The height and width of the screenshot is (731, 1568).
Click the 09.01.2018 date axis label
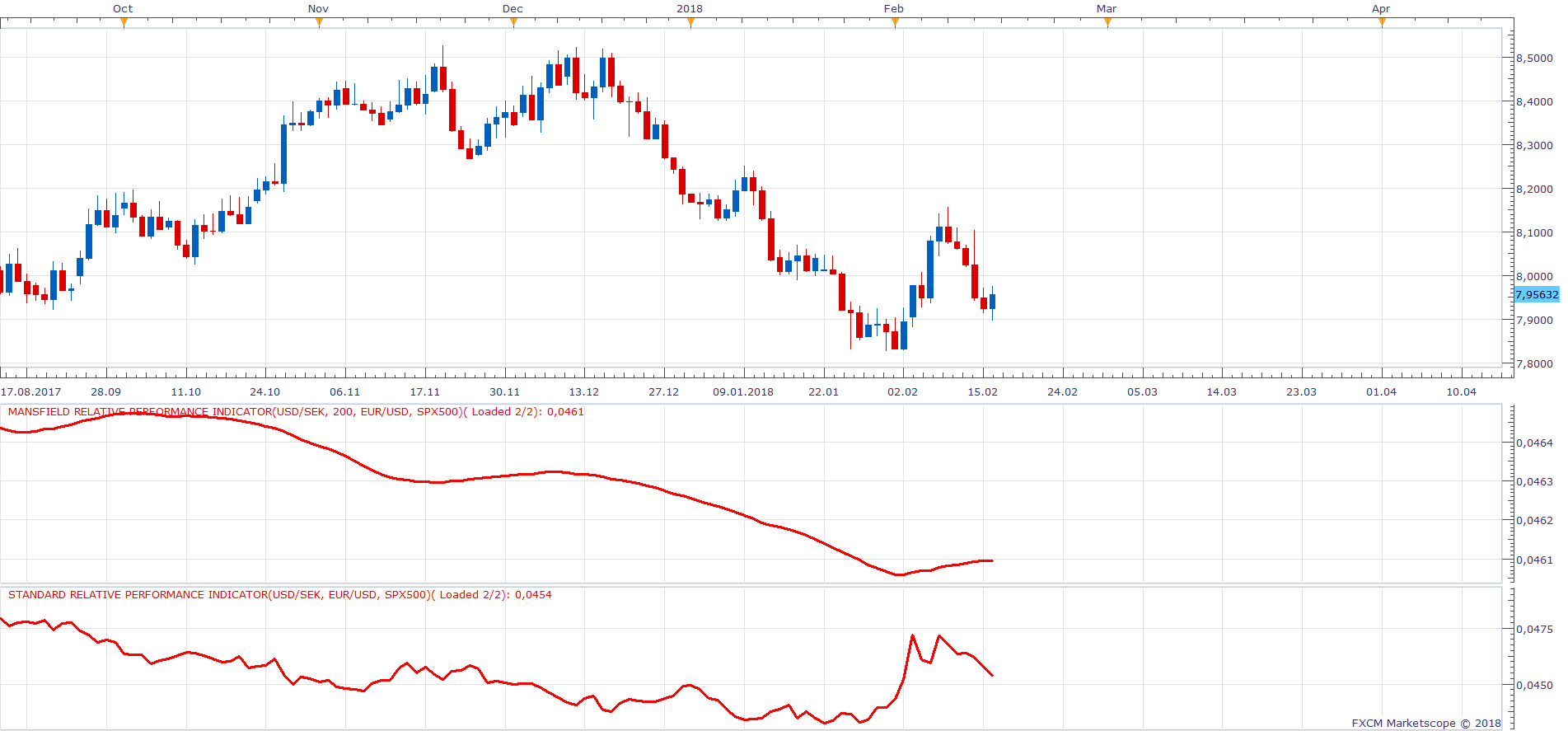(743, 391)
